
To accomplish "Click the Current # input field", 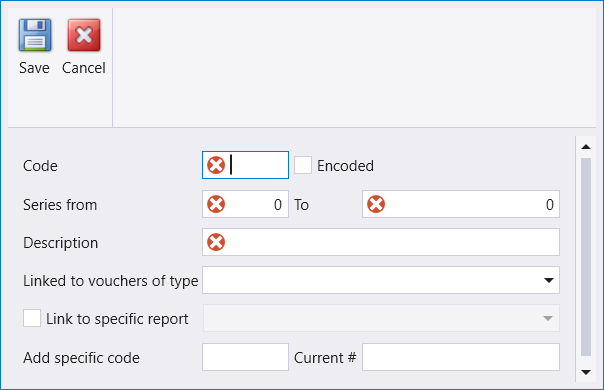I will [x=461, y=357].
